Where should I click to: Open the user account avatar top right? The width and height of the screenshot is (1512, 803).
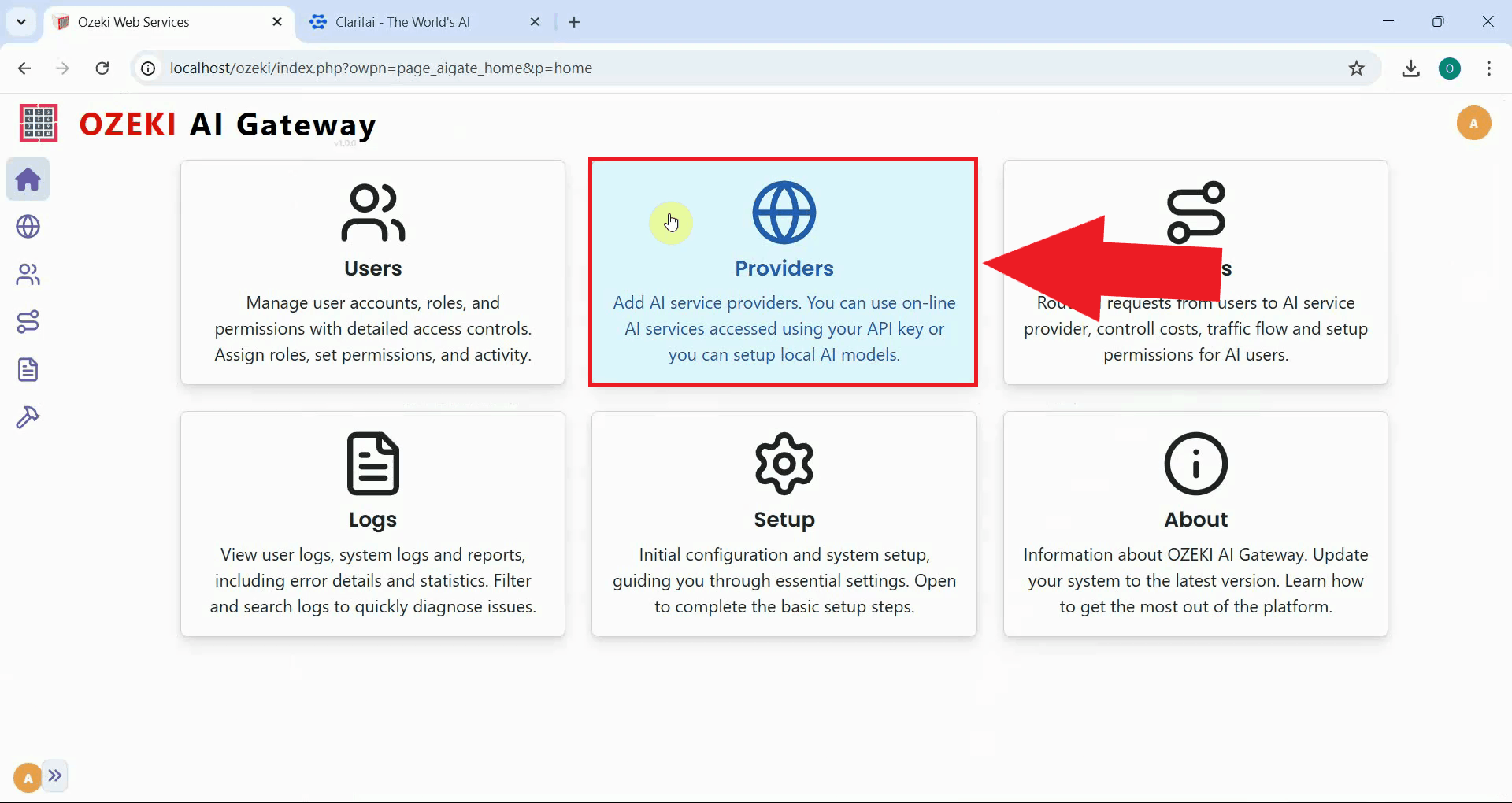tap(1474, 123)
